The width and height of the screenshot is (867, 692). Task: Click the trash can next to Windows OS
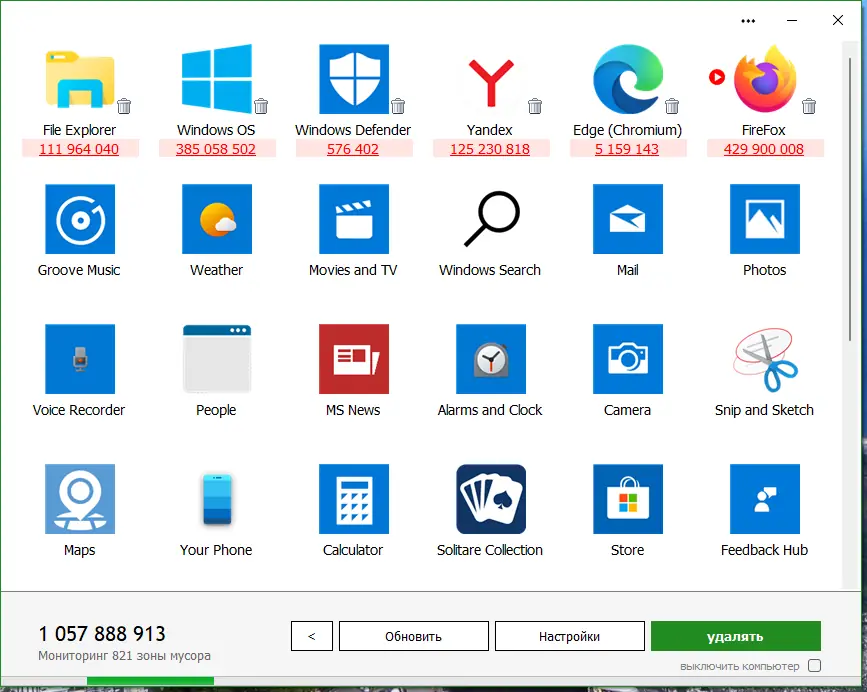261,106
